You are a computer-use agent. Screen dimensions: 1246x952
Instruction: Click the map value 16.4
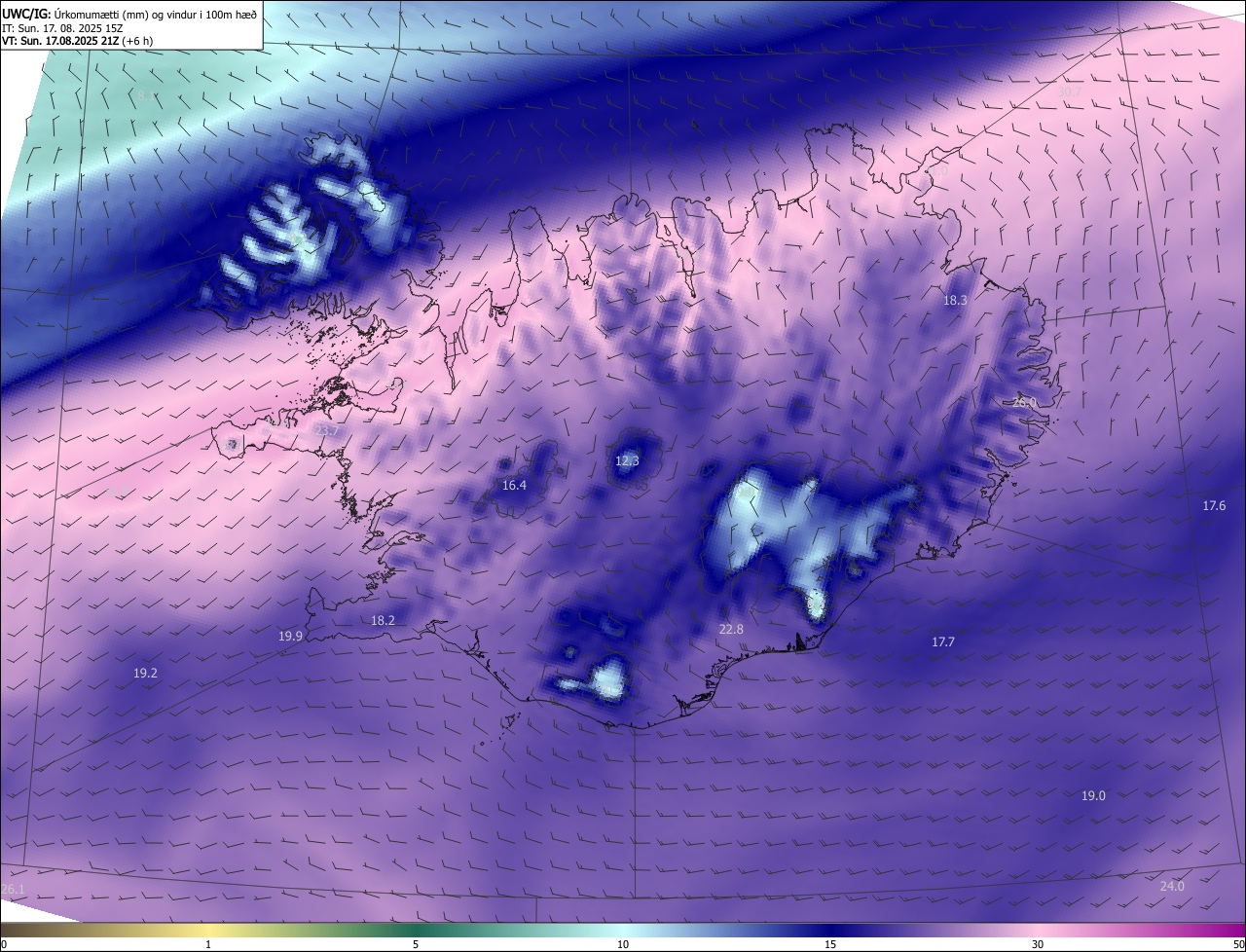[x=514, y=486]
